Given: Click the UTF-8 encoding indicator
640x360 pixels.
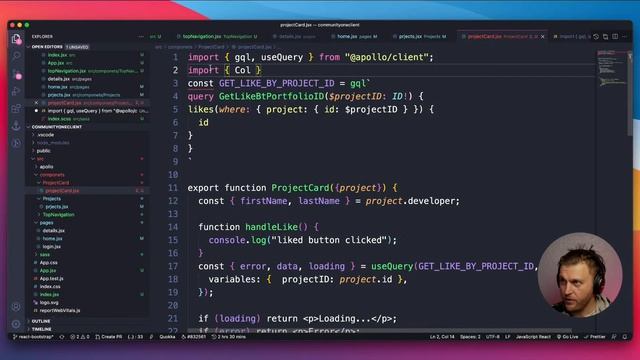Looking at the screenshot, I should 492,337.
